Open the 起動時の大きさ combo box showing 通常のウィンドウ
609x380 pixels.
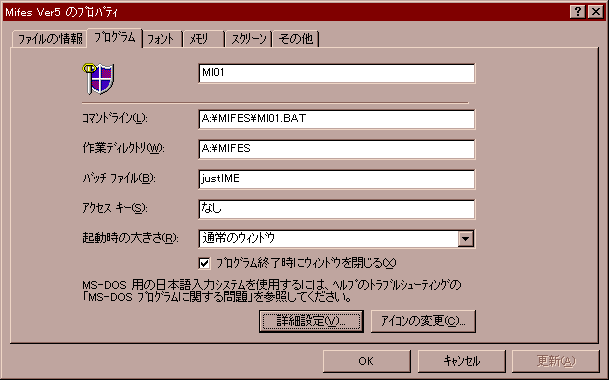click(x=336, y=239)
